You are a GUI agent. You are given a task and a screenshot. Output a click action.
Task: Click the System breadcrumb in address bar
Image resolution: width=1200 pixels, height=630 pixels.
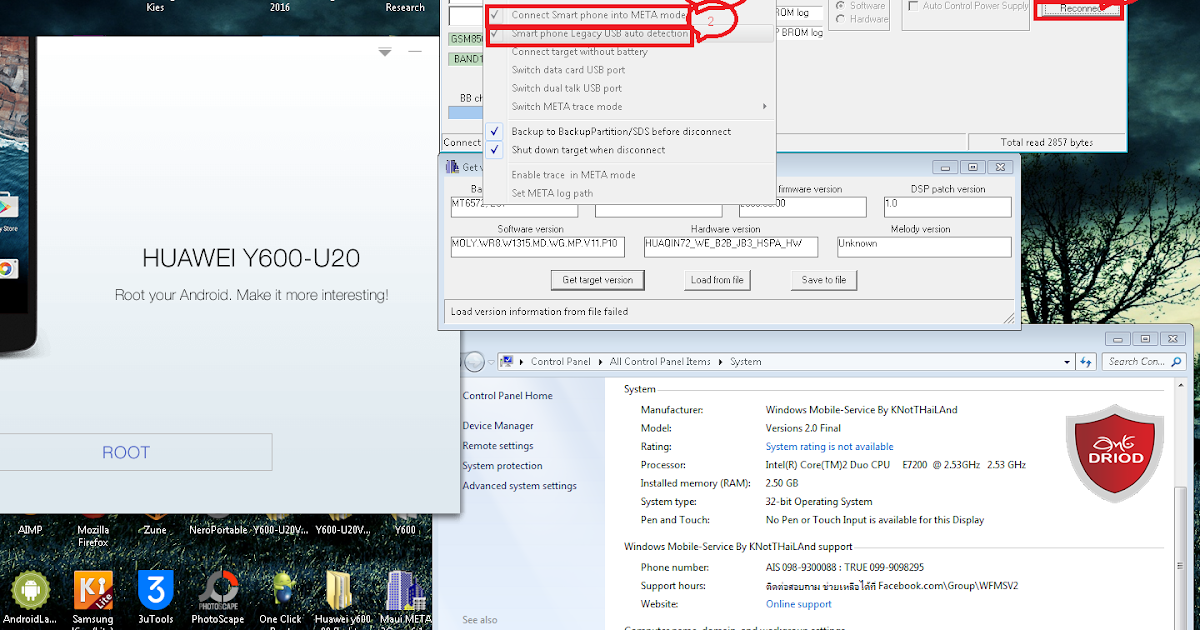pos(745,362)
